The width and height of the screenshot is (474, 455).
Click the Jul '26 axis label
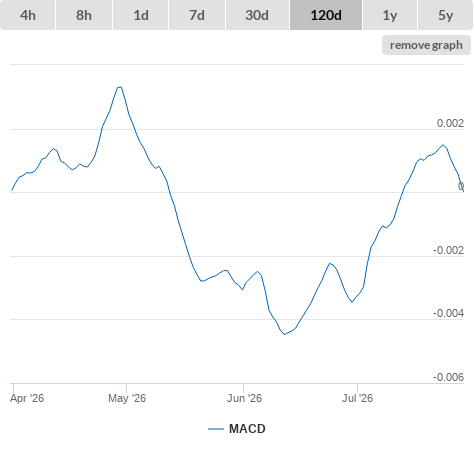click(x=357, y=398)
